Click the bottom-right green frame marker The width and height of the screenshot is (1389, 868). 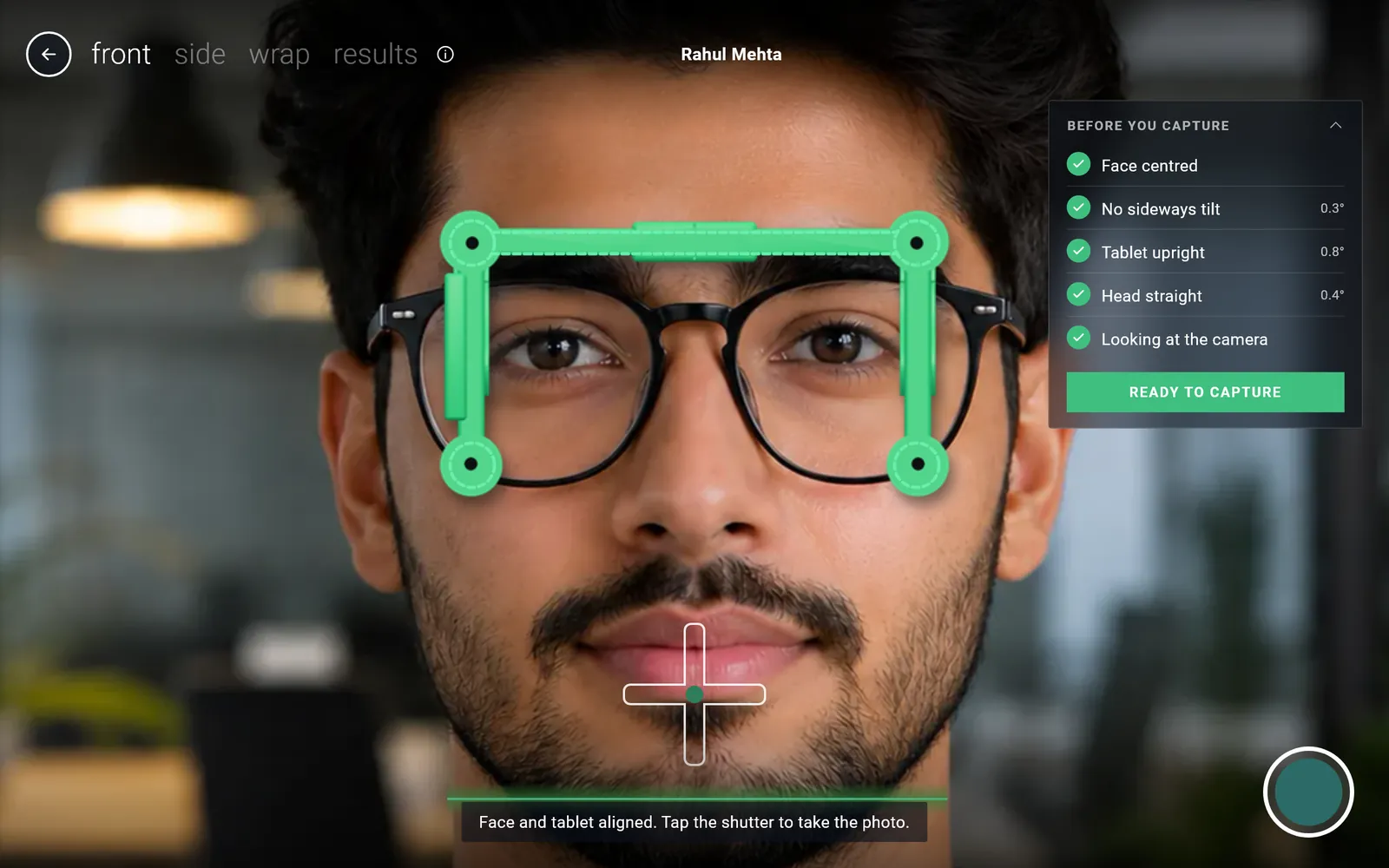point(918,464)
